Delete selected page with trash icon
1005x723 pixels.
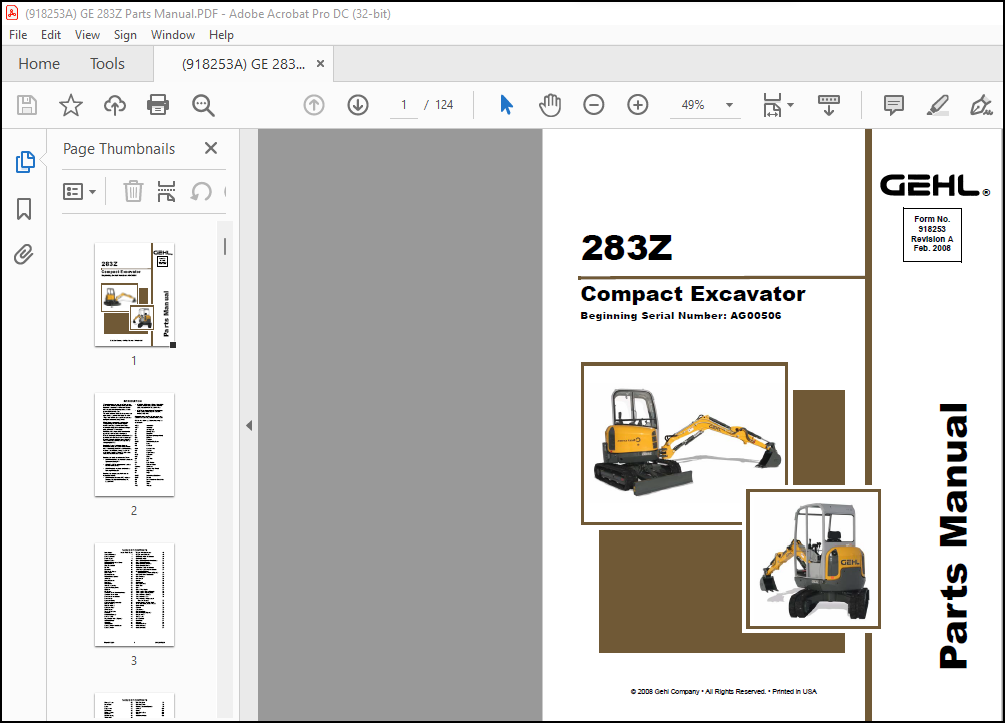(133, 191)
